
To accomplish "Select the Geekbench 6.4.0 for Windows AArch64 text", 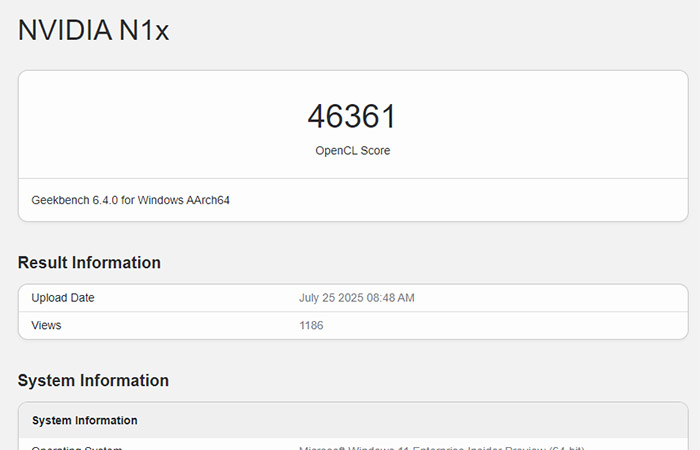I will (x=130, y=200).
